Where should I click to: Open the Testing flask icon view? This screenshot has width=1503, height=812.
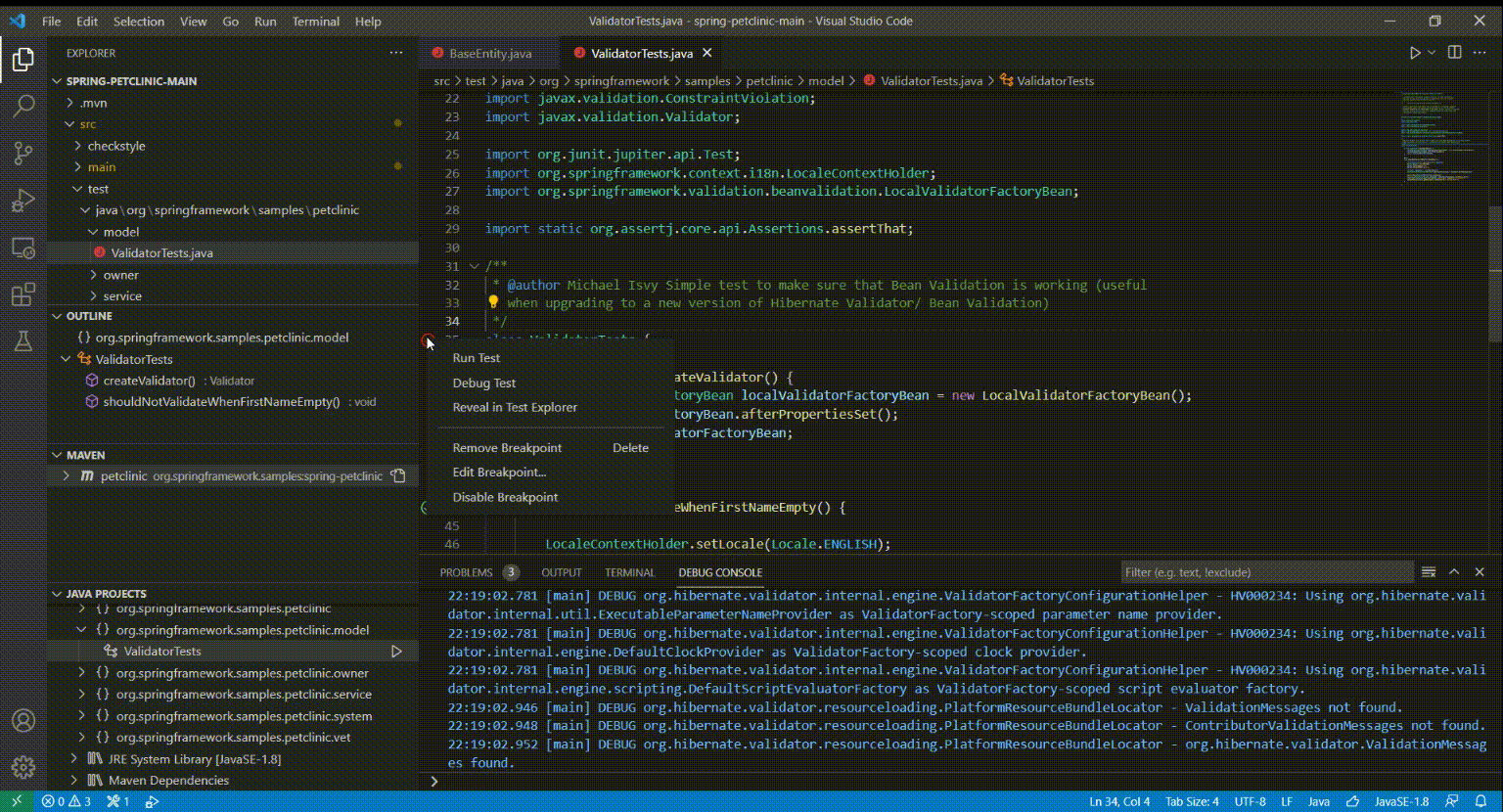coord(23,341)
